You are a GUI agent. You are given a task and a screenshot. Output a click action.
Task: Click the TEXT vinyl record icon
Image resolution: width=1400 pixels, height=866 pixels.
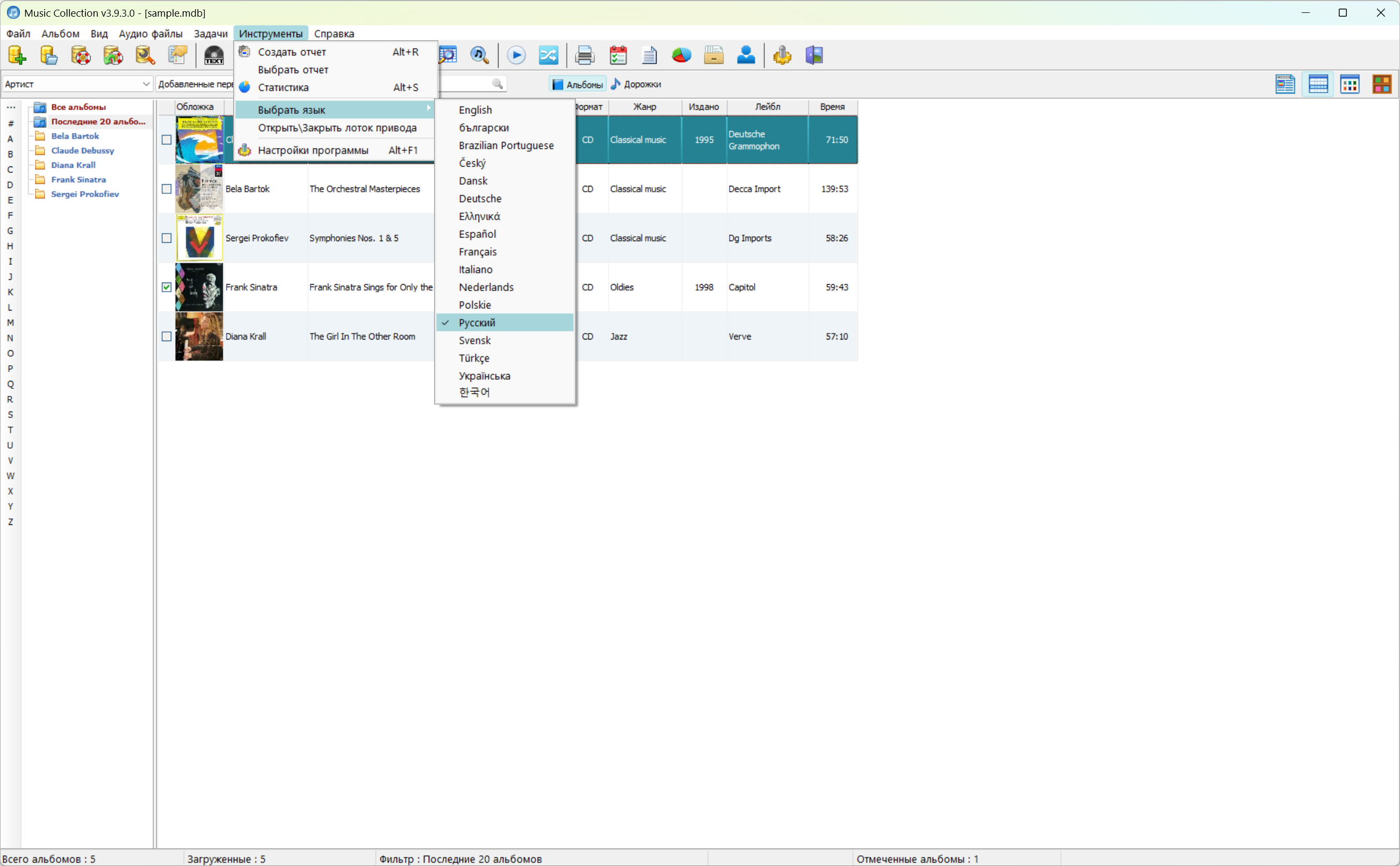[214, 55]
